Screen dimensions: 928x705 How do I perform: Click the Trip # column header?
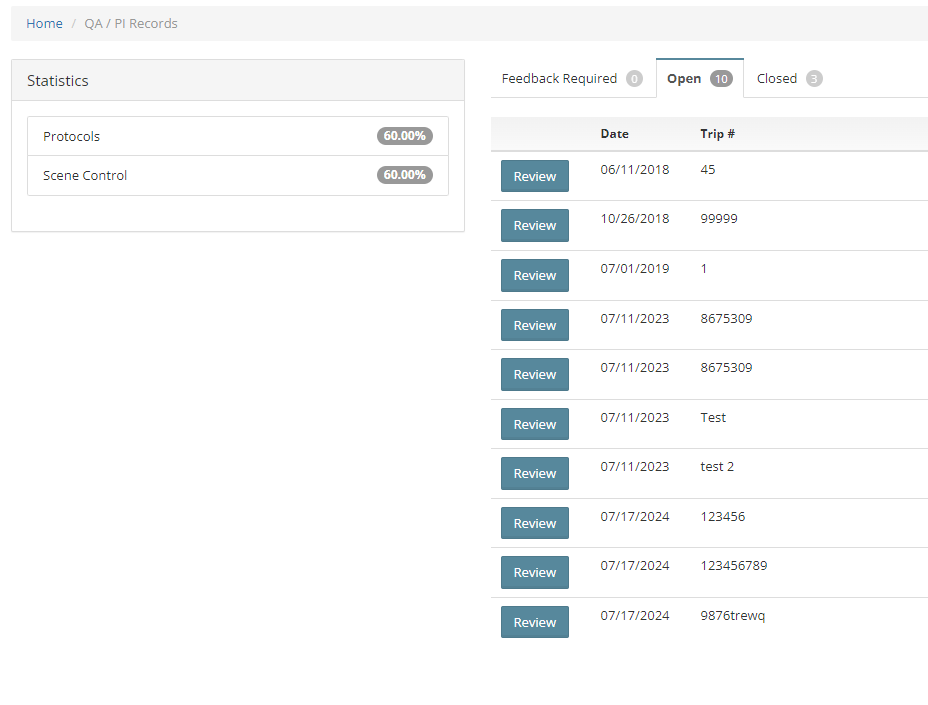tap(717, 134)
